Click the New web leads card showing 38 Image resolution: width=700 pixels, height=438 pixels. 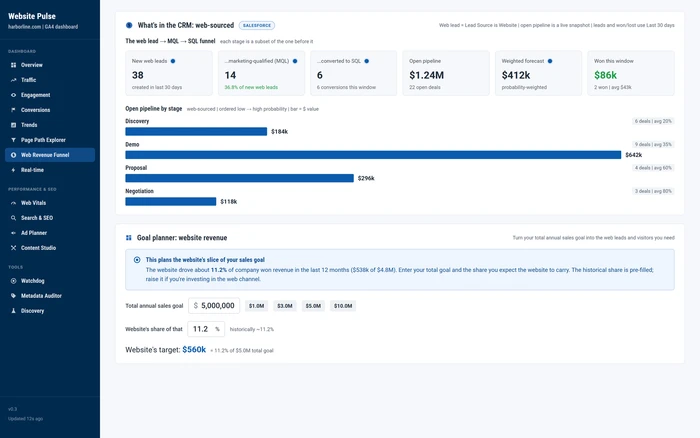pyautogui.click(x=169, y=73)
